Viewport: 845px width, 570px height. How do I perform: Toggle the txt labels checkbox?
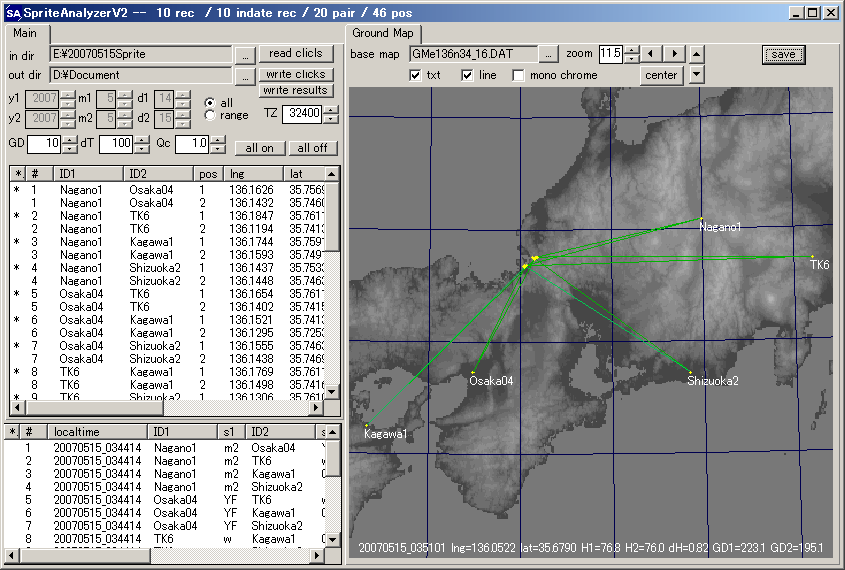tap(416, 75)
